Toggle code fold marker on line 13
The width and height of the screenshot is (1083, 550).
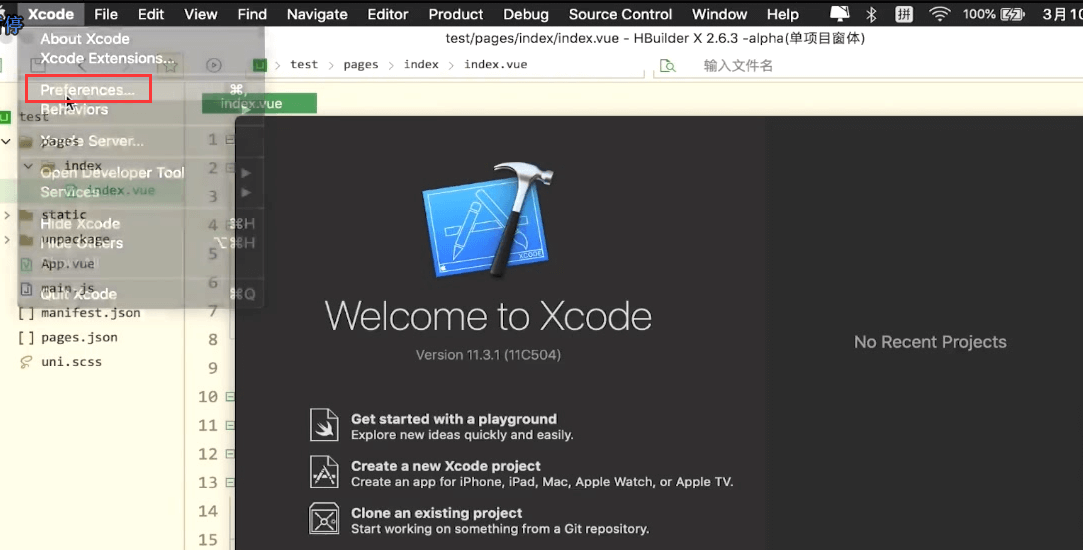[229, 482]
